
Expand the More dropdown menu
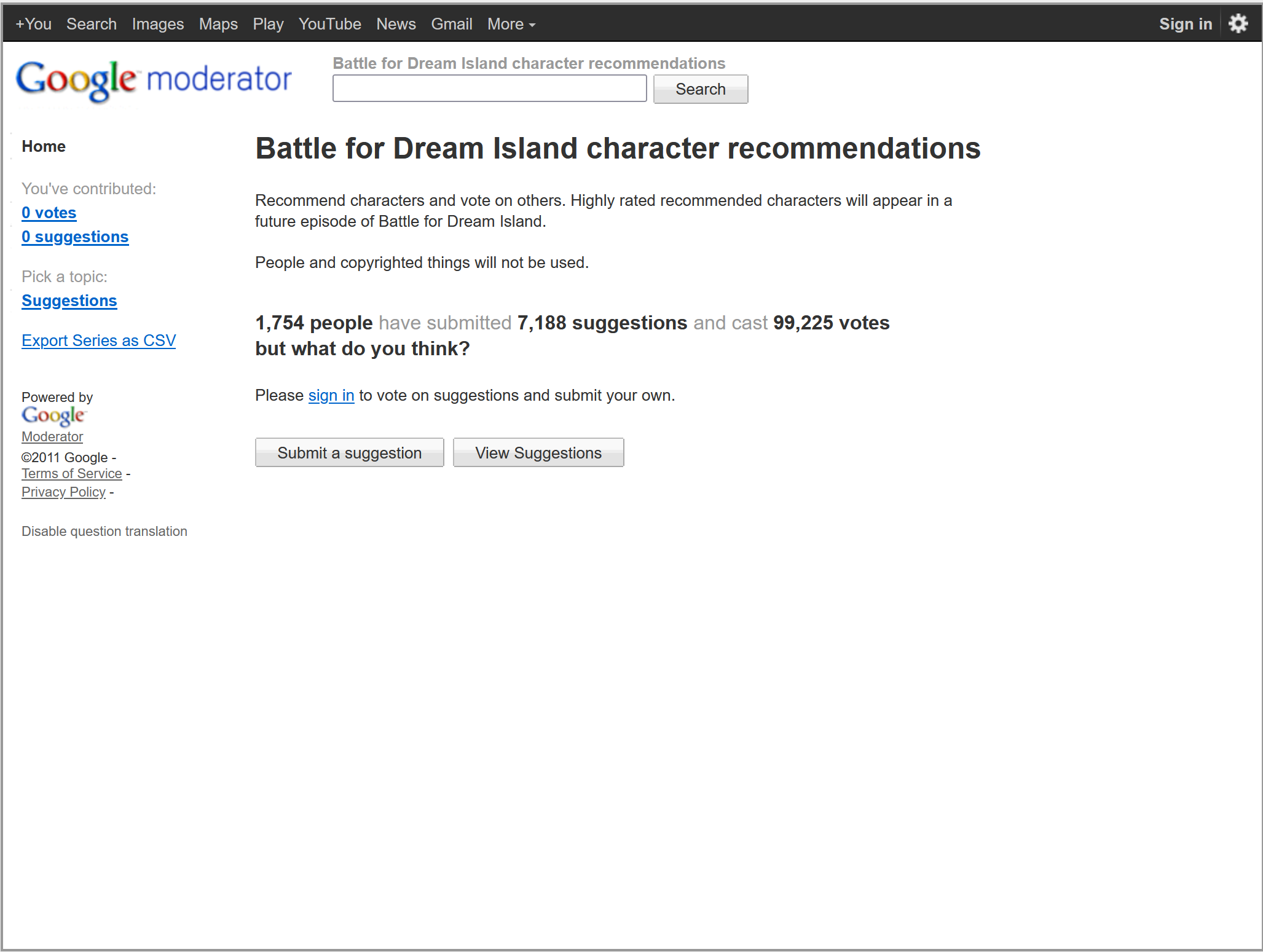pyautogui.click(x=511, y=24)
